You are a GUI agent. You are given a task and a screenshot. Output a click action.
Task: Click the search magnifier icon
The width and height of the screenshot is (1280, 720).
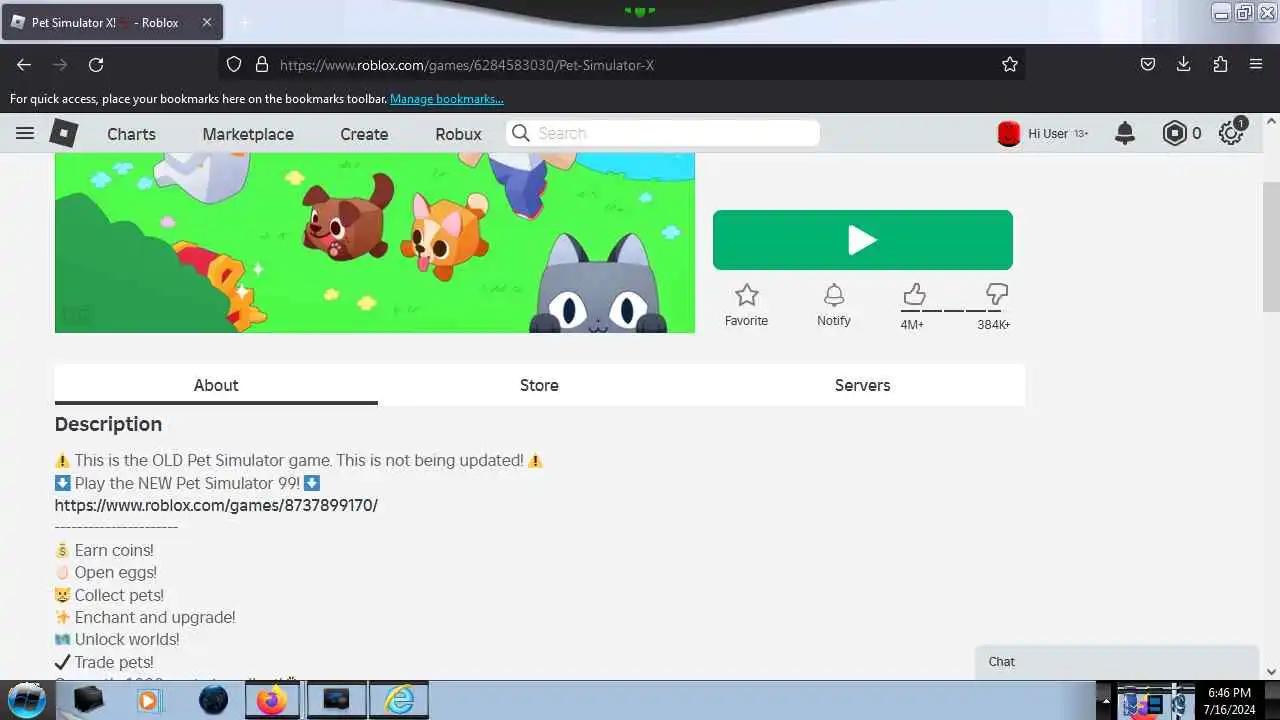(x=520, y=133)
